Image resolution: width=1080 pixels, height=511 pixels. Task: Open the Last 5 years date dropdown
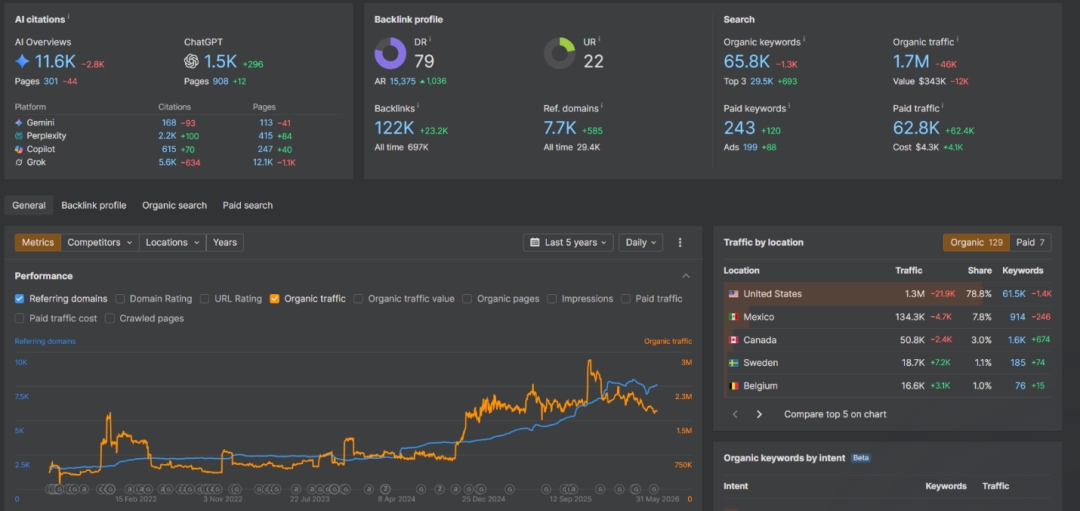[568, 242]
